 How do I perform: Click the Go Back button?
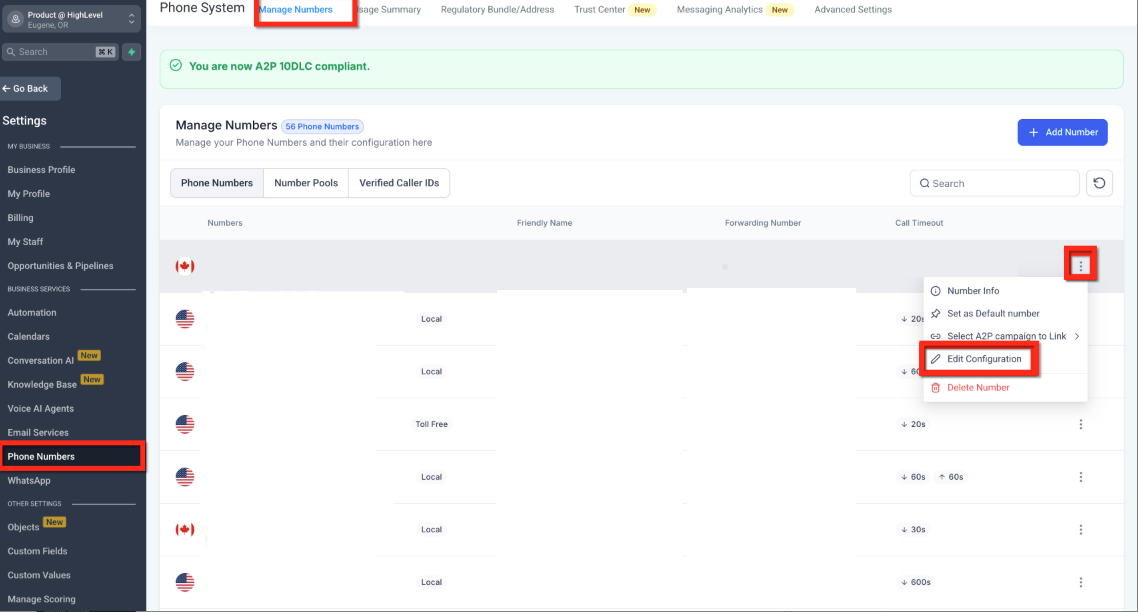point(30,88)
